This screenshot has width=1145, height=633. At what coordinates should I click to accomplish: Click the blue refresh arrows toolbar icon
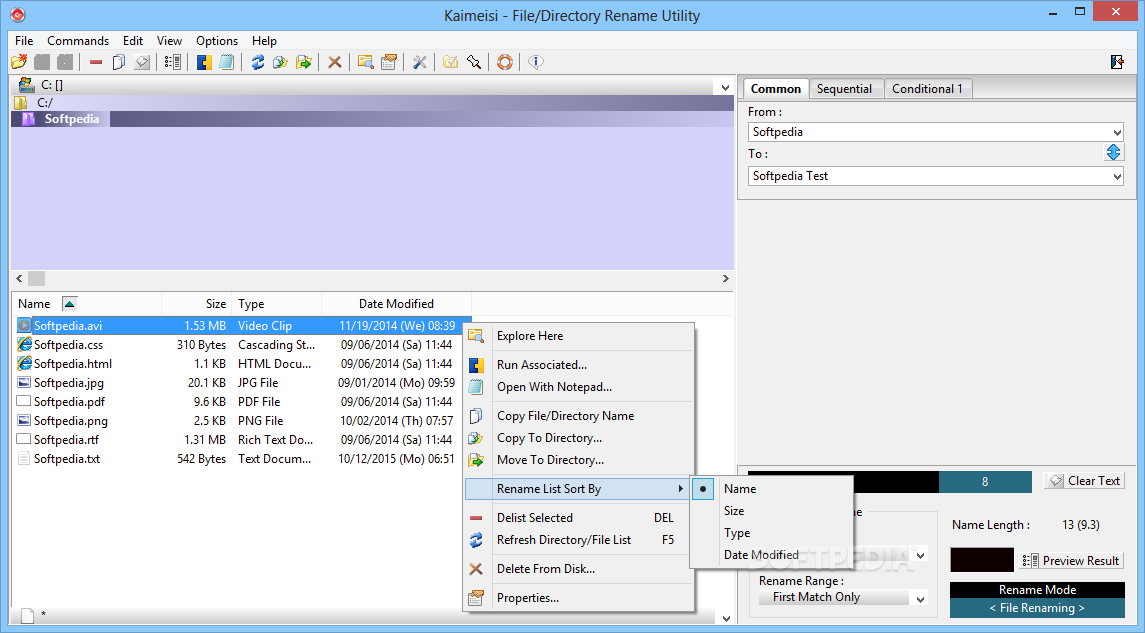pos(258,62)
